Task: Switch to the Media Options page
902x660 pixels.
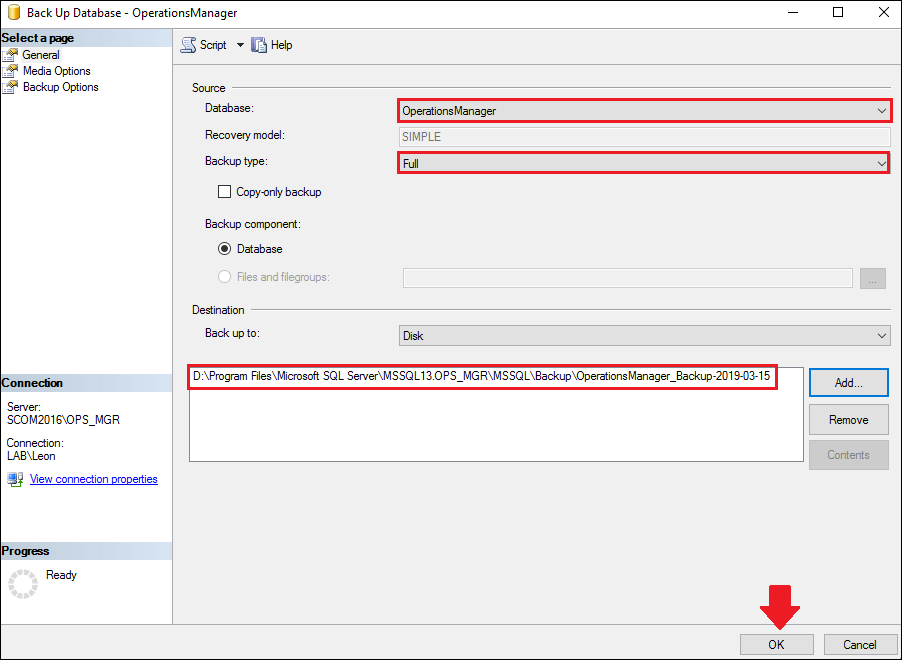Action: point(56,71)
